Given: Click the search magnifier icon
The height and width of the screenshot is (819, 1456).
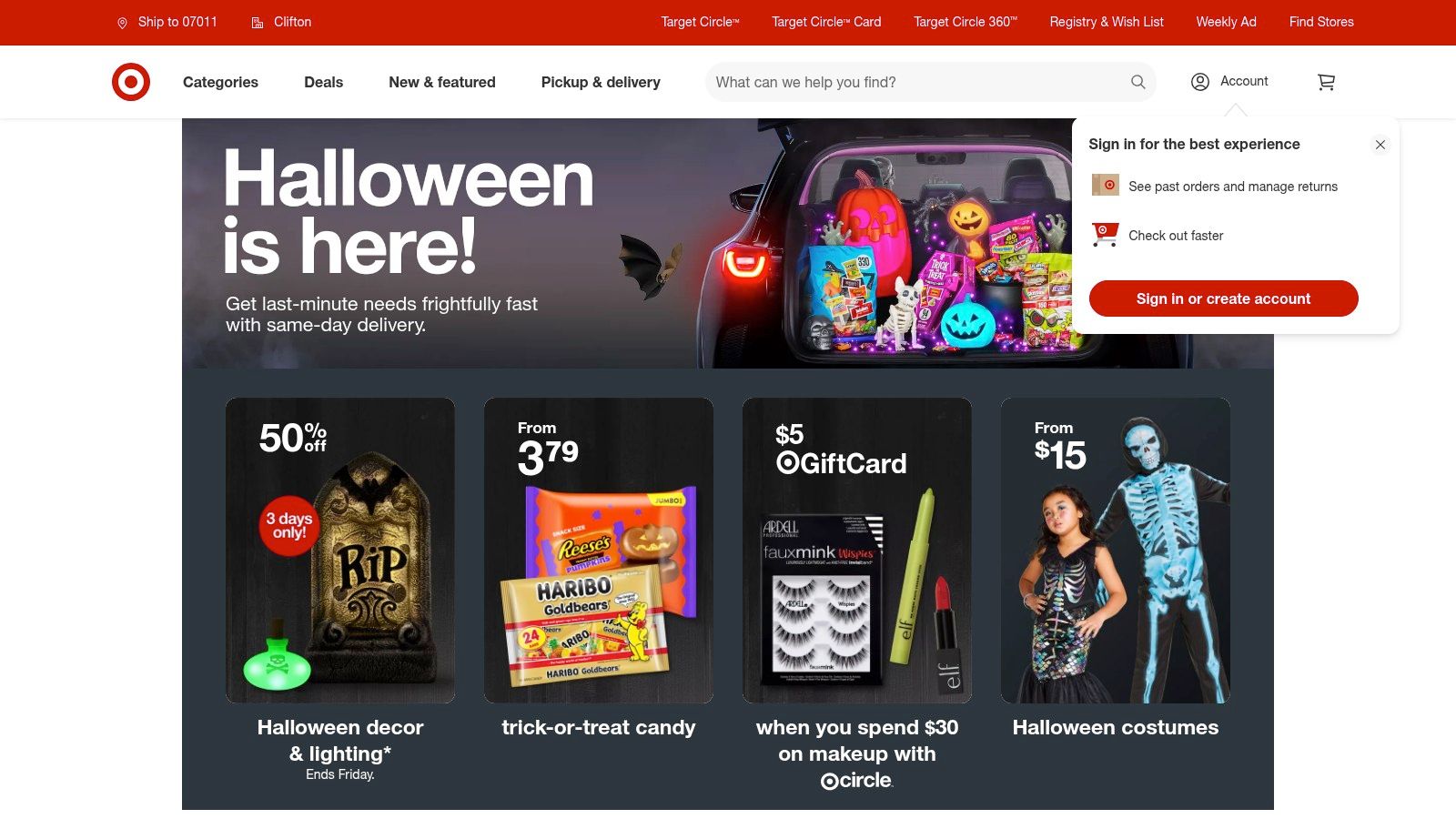Looking at the screenshot, I should [x=1137, y=82].
